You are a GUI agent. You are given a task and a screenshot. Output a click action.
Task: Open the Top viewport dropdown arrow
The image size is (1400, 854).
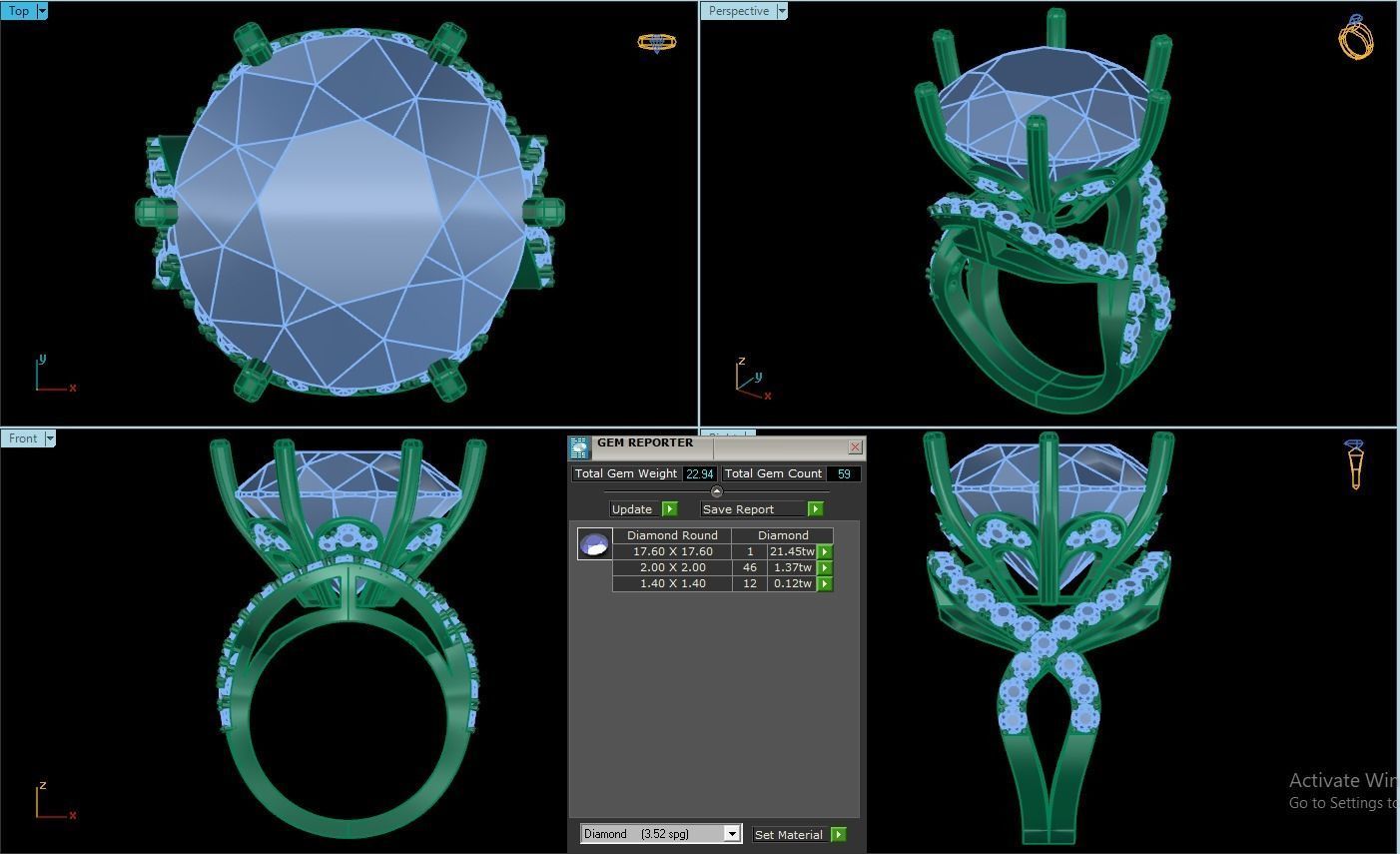pyautogui.click(x=41, y=11)
